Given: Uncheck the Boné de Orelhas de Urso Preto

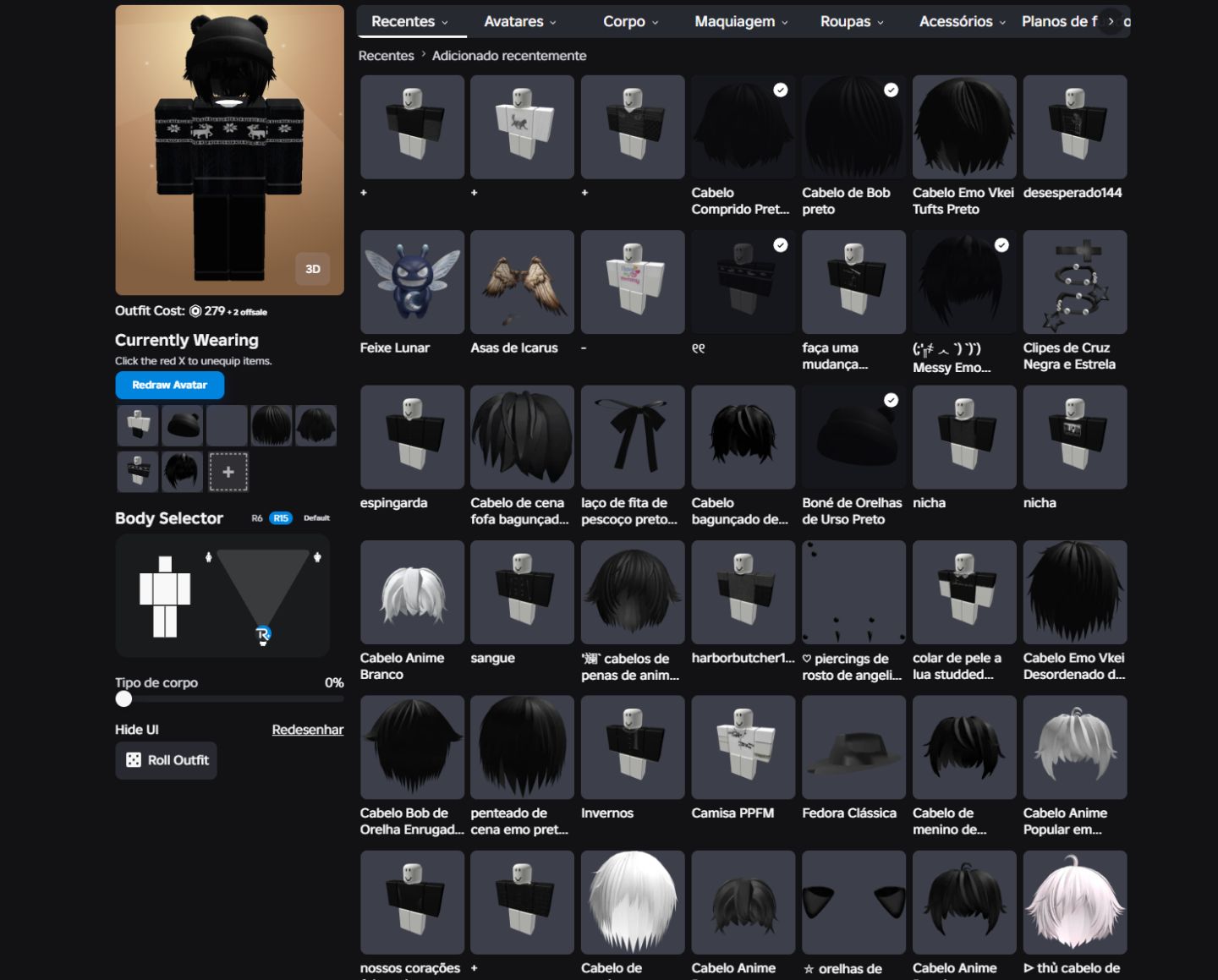Looking at the screenshot, I should click(x=892, y=400).
